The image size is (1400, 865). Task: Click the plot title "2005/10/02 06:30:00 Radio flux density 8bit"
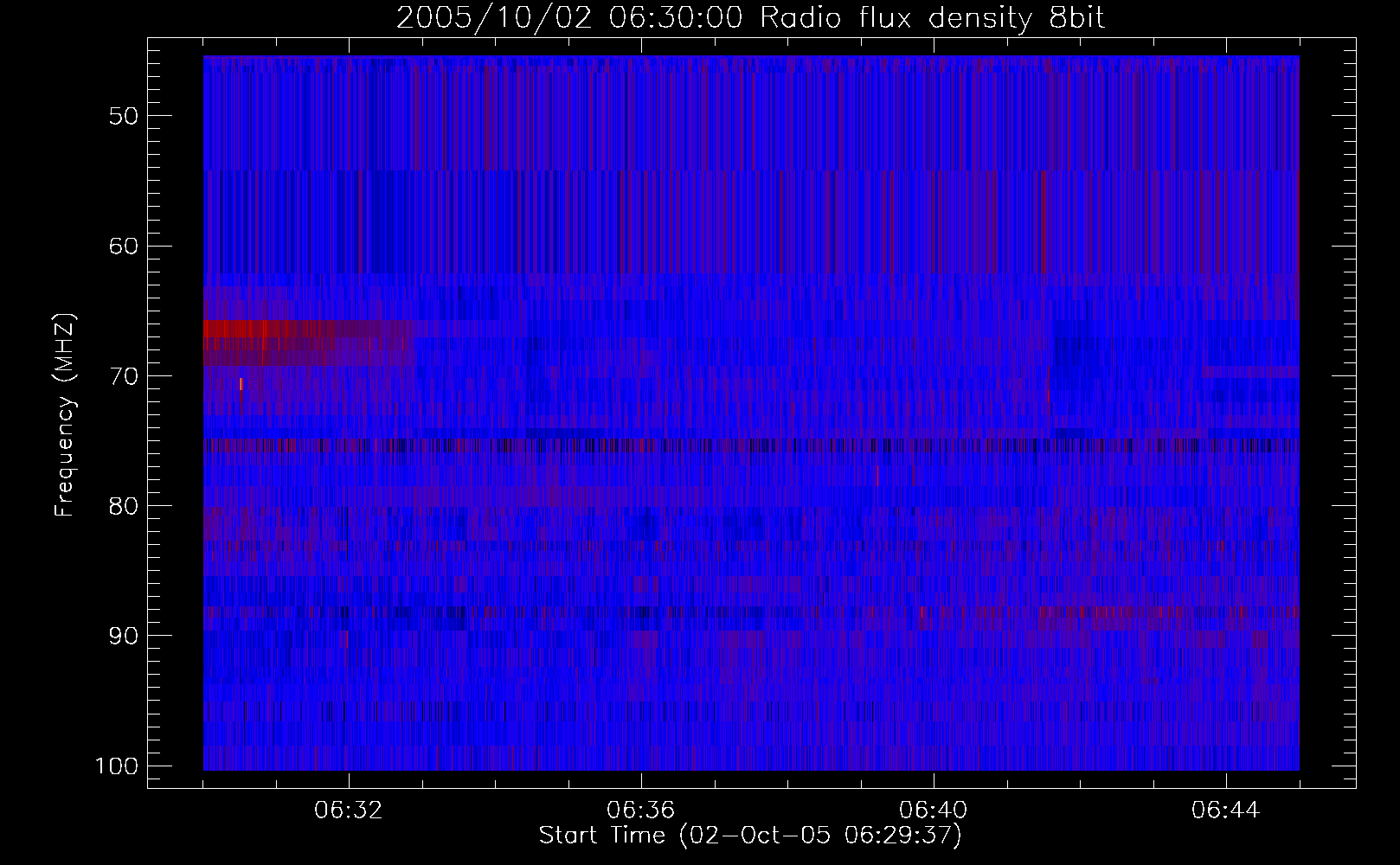point(750,18)
